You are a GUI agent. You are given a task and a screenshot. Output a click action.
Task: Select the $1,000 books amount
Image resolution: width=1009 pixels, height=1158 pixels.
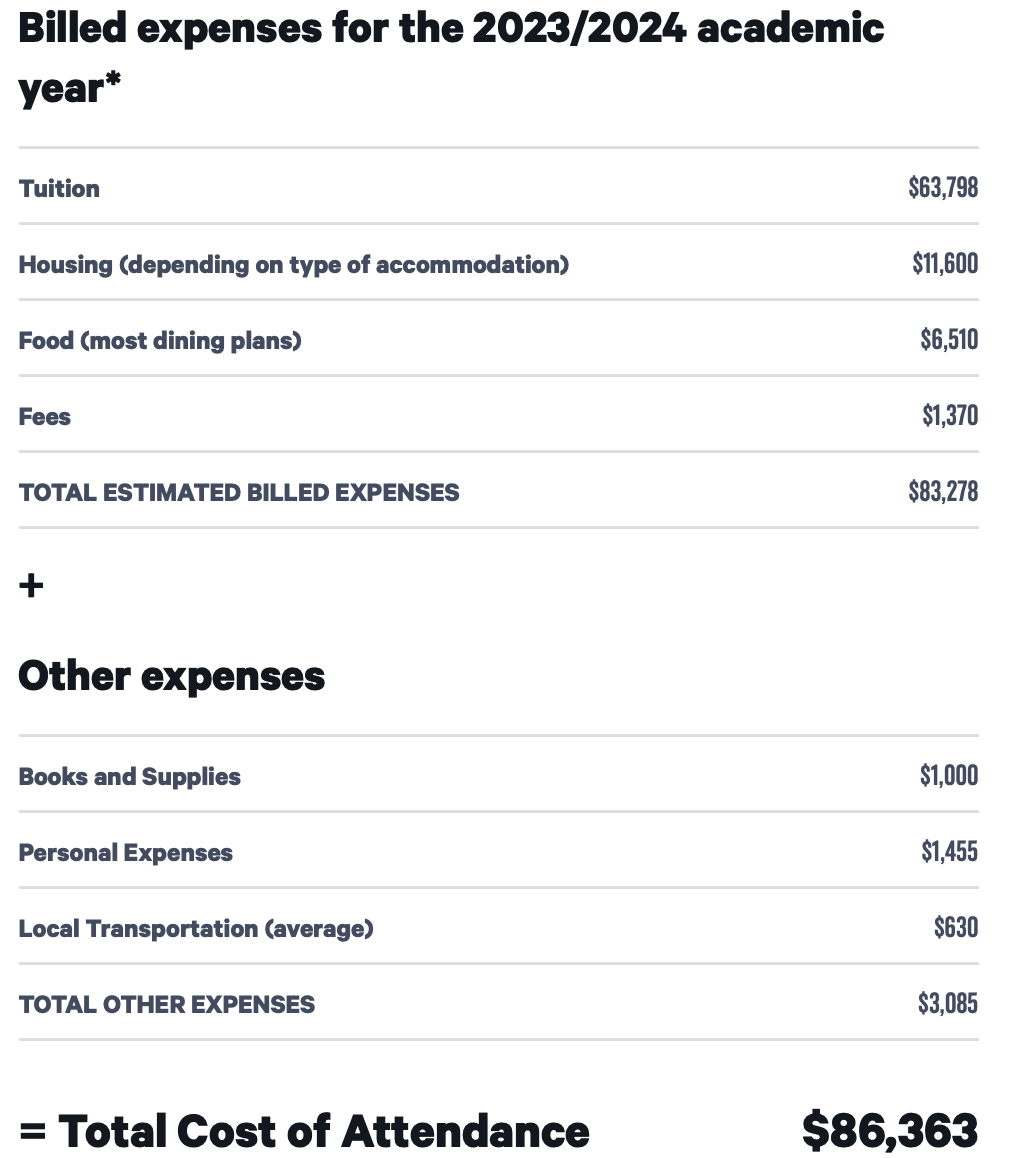click(x=949, y=775)
